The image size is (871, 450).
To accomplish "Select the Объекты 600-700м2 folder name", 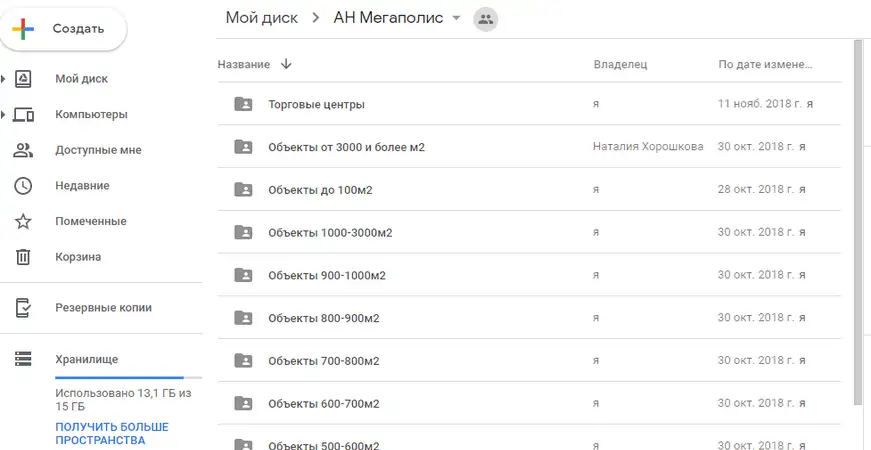I will tap(324, 404).
